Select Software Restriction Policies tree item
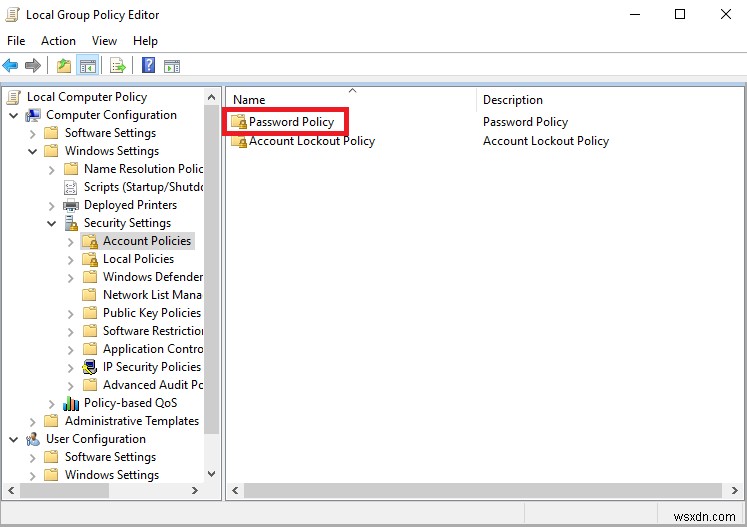 (153, 331)
